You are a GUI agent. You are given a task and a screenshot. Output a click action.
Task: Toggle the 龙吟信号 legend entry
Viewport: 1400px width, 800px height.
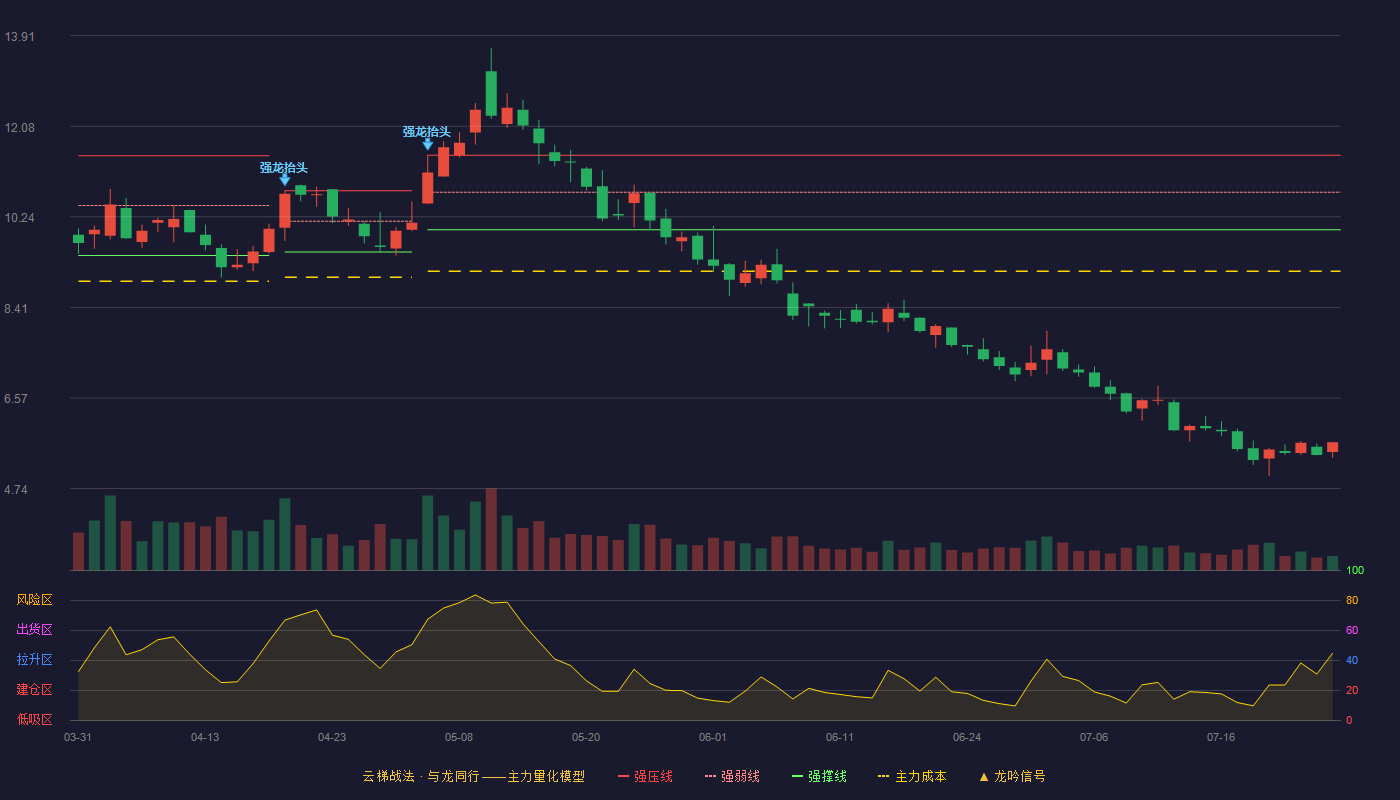1011,776
